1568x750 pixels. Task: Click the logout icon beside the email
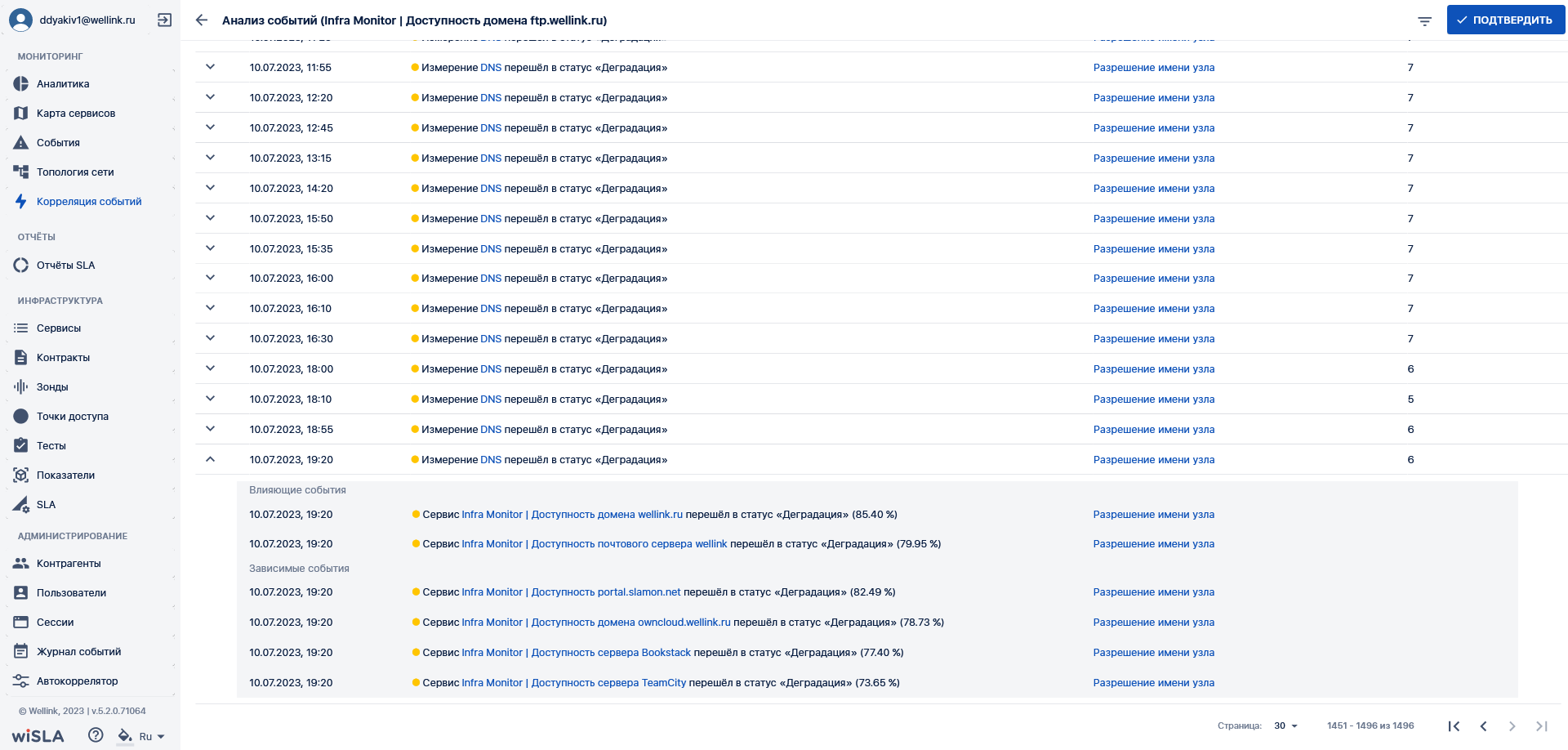tap(164, 20)
